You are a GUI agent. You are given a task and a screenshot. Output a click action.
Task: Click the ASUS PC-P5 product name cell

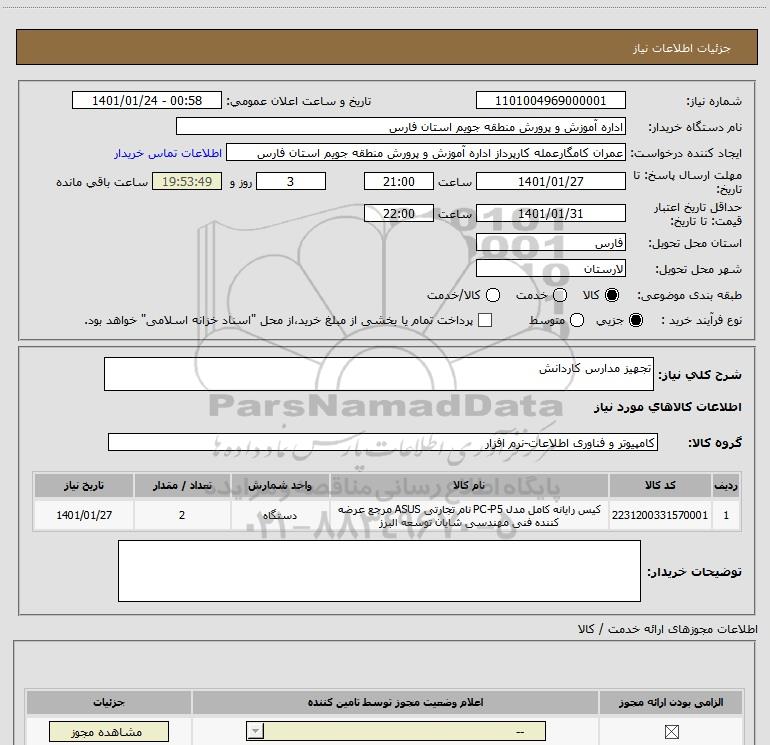(x=469, y=515)
